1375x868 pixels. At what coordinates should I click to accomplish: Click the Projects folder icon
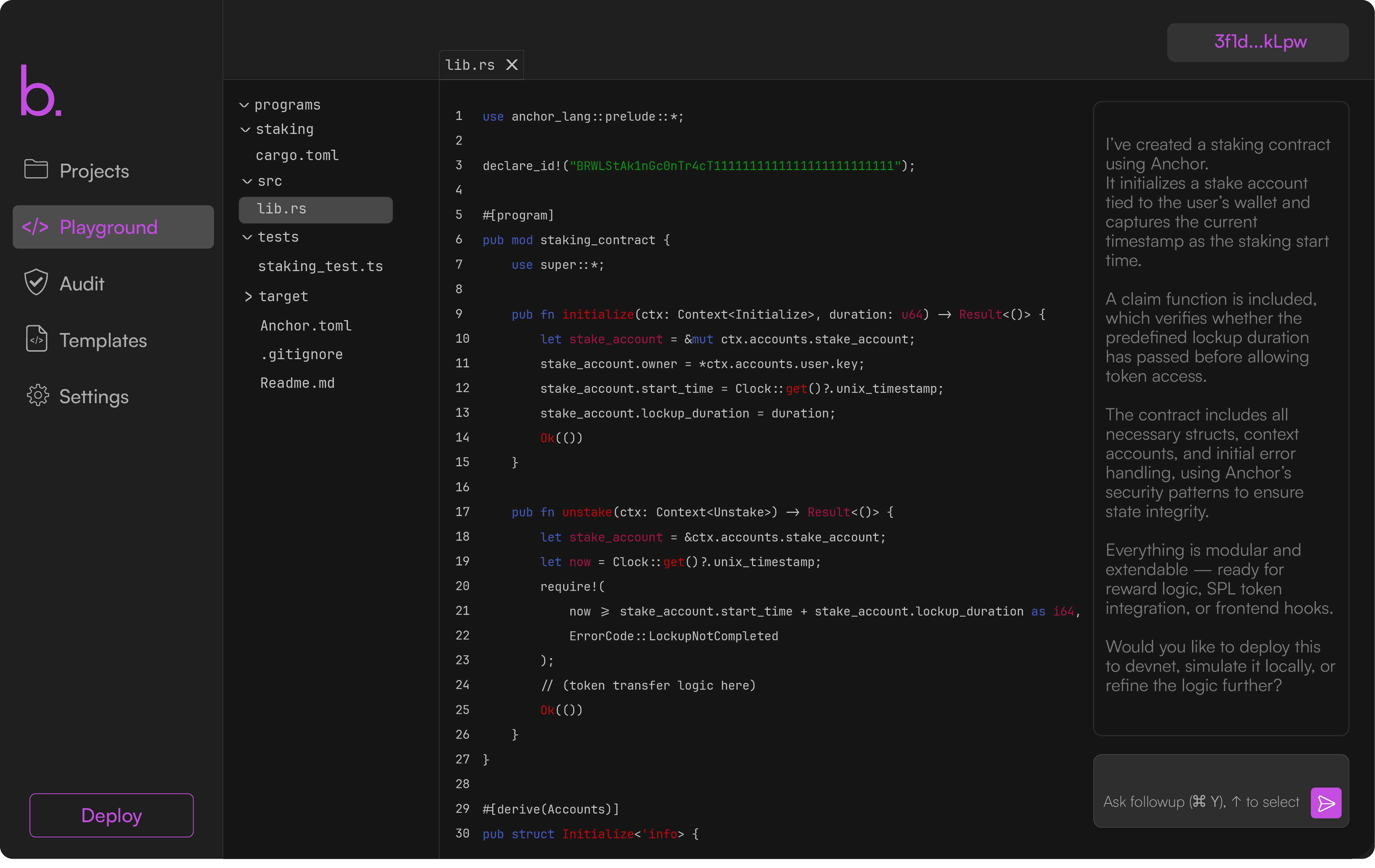tap(36, 169)
